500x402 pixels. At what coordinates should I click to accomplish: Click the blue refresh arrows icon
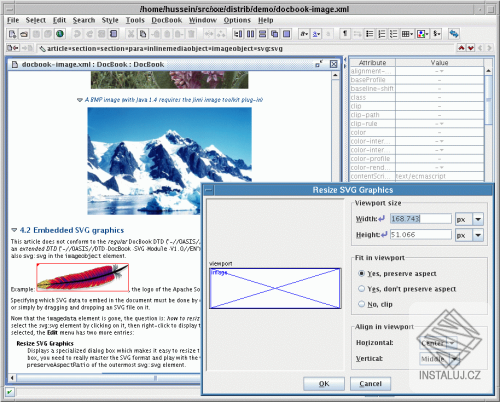click(x=454, y=34)
